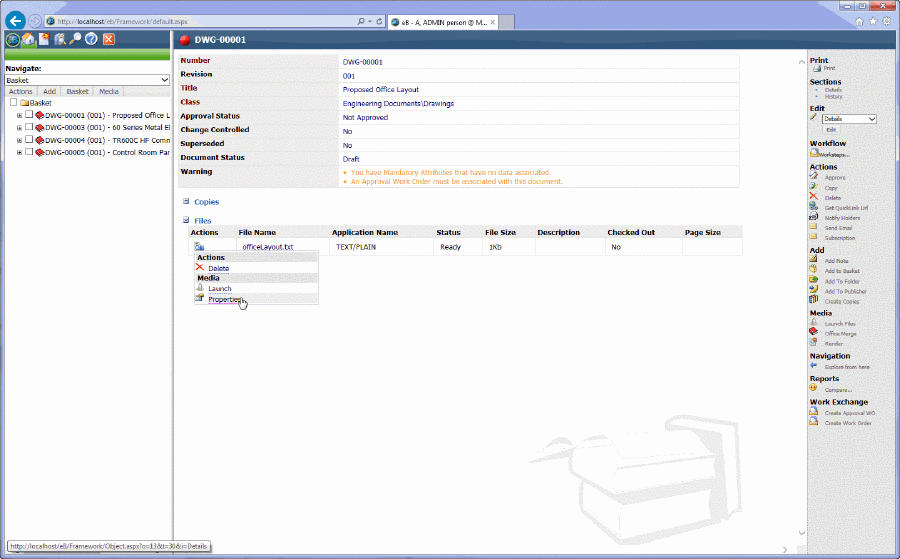This screenshot has height=559, width=900.
Task: Click the Subscription envelope icon
Action: (813, 236)
